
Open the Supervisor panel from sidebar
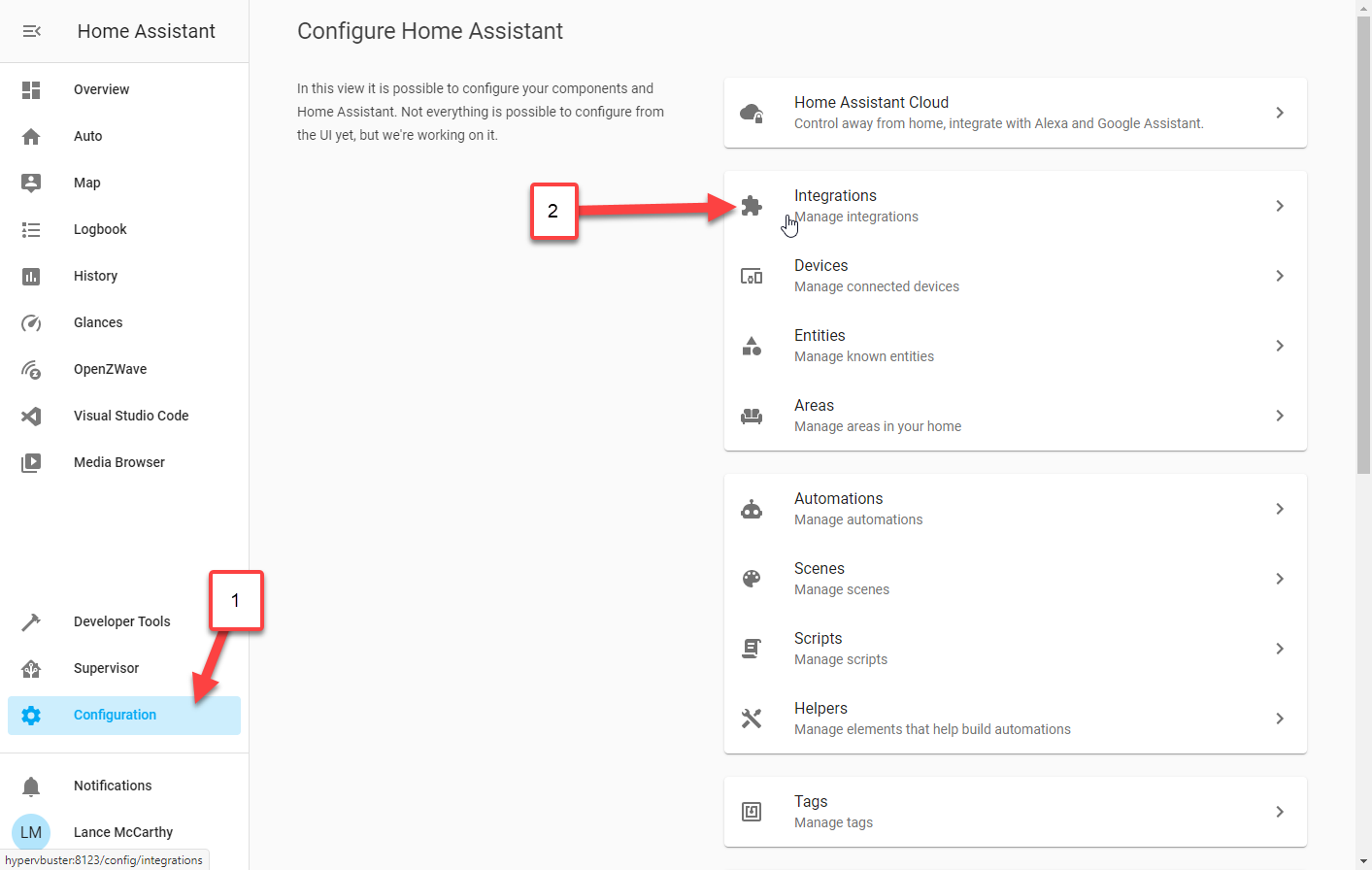coord(106,668)
